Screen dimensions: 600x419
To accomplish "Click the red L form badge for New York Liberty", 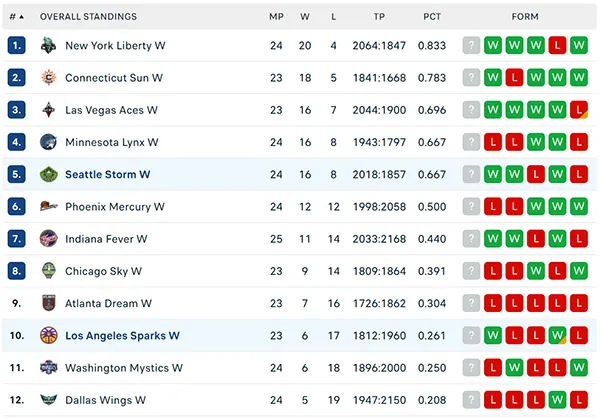I will pos(557,46).
